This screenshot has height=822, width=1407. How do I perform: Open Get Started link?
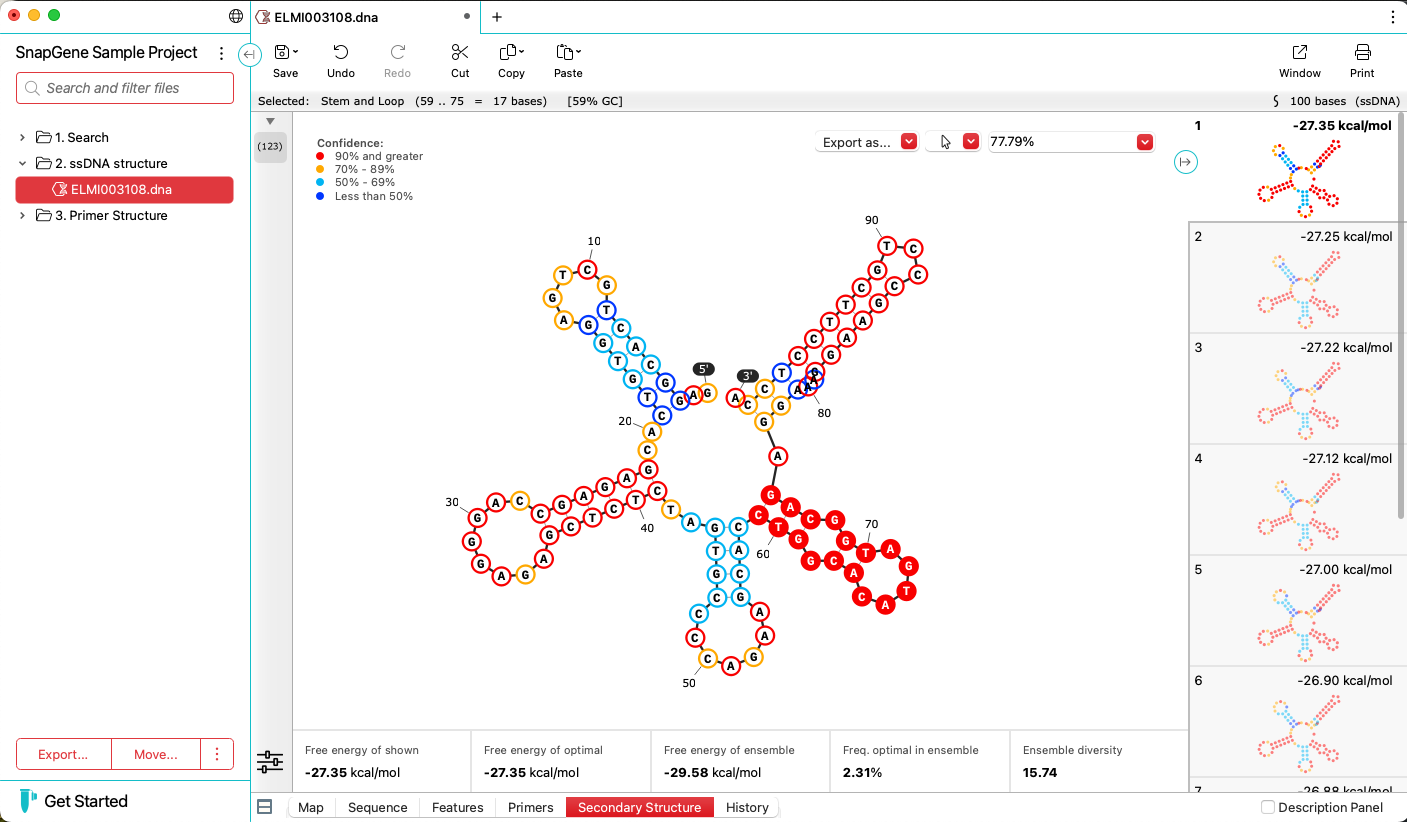(x=86, y=801)
